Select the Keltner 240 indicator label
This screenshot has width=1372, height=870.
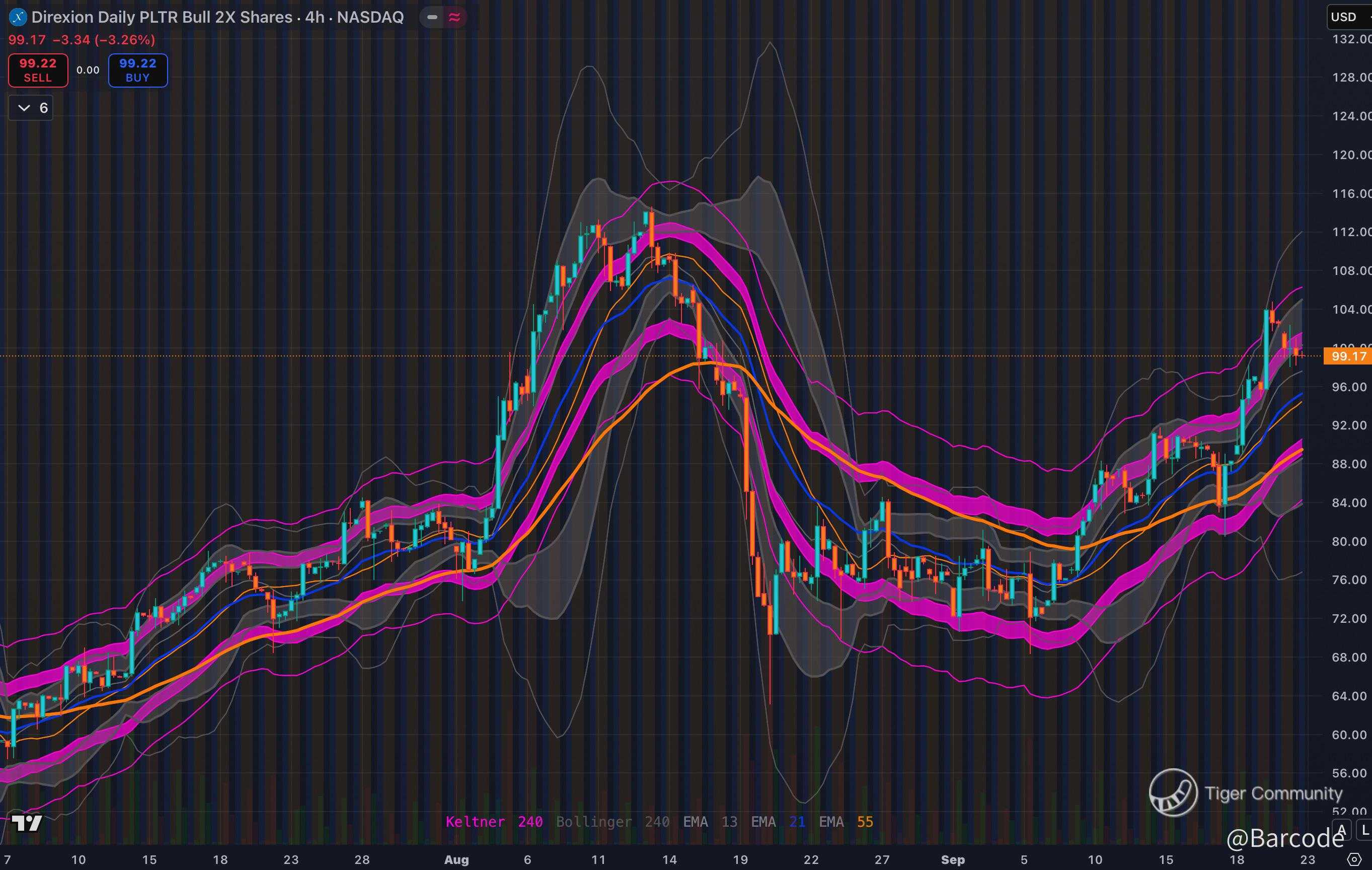(x=493, y=822)
